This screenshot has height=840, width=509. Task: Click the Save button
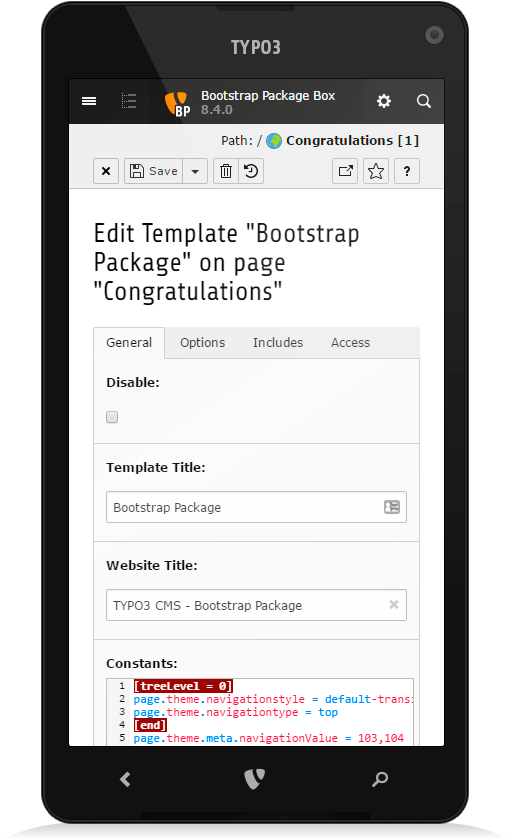[154, 171]
